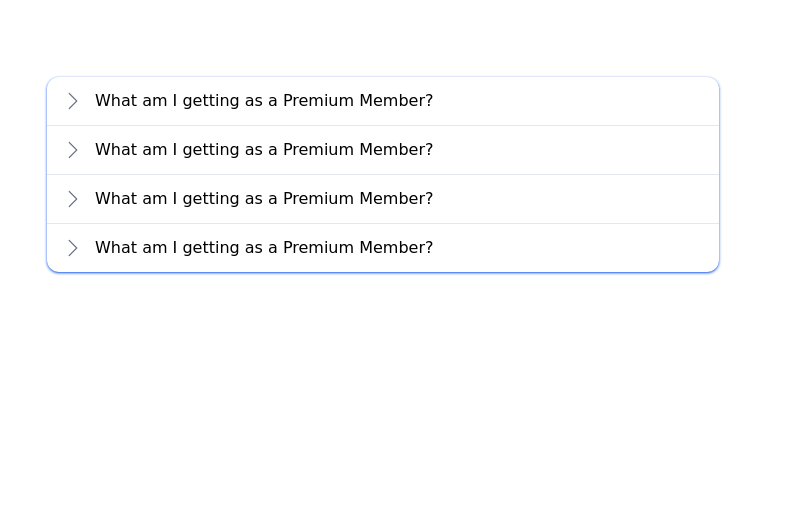Select the first "What am I getting" question text
790x506 pixels.
tap(264, 101)
